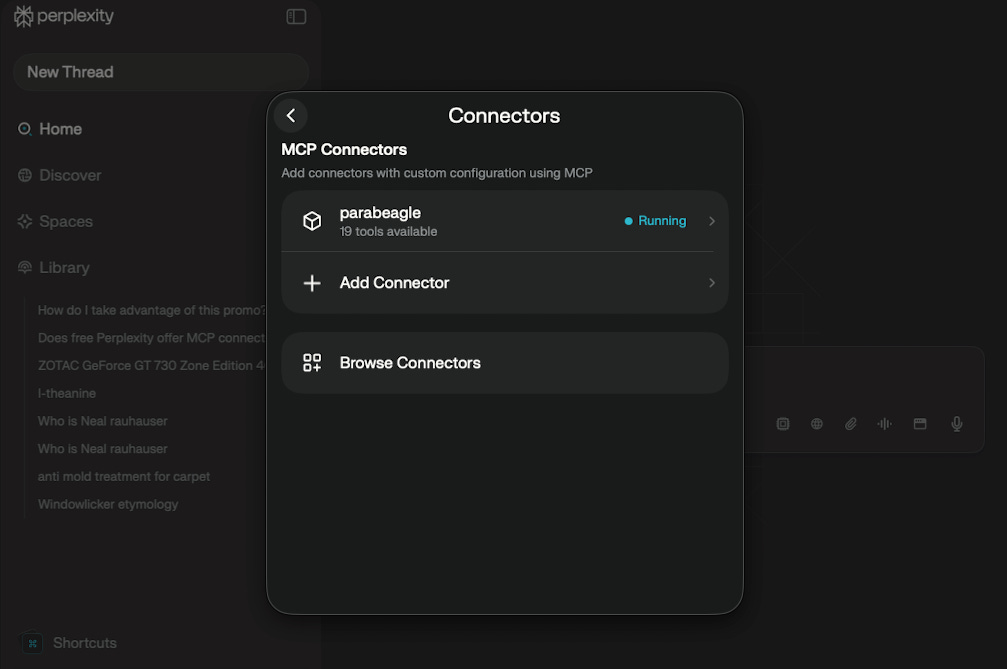Click the Browse Connectors grid icon
The image size is (1007, 669).
tap(312, 363)
